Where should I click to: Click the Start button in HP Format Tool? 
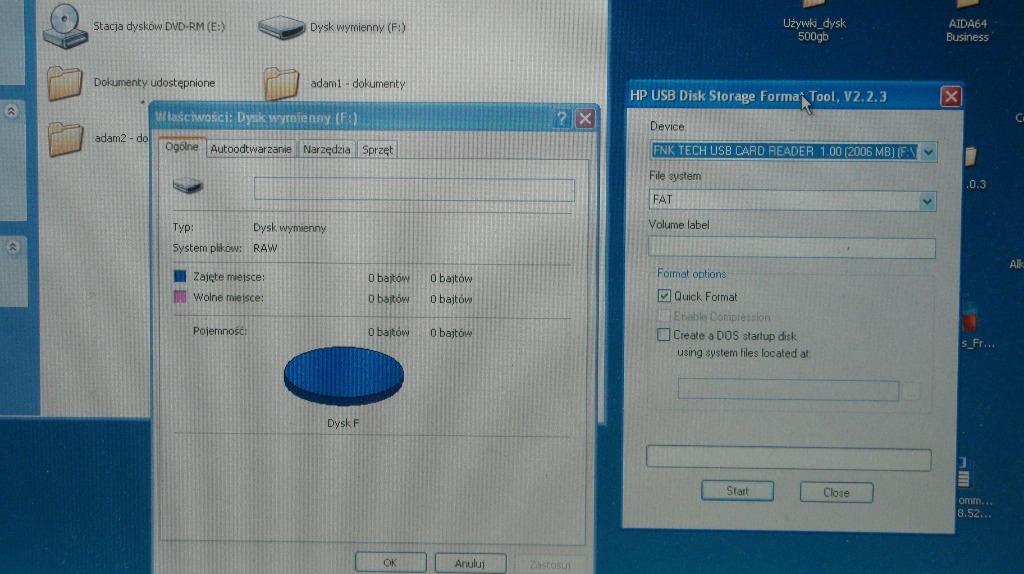737,491
